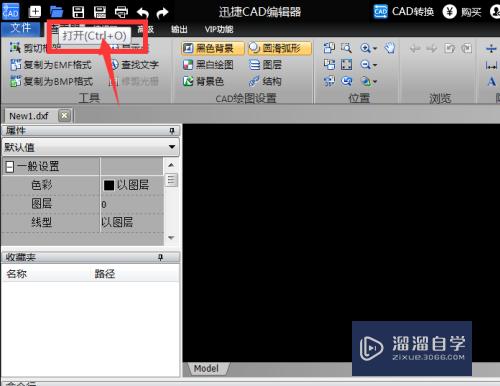The image size is (500, 386).
Task: Open the 图层 layers dialog
Action: tap(266, 65)
